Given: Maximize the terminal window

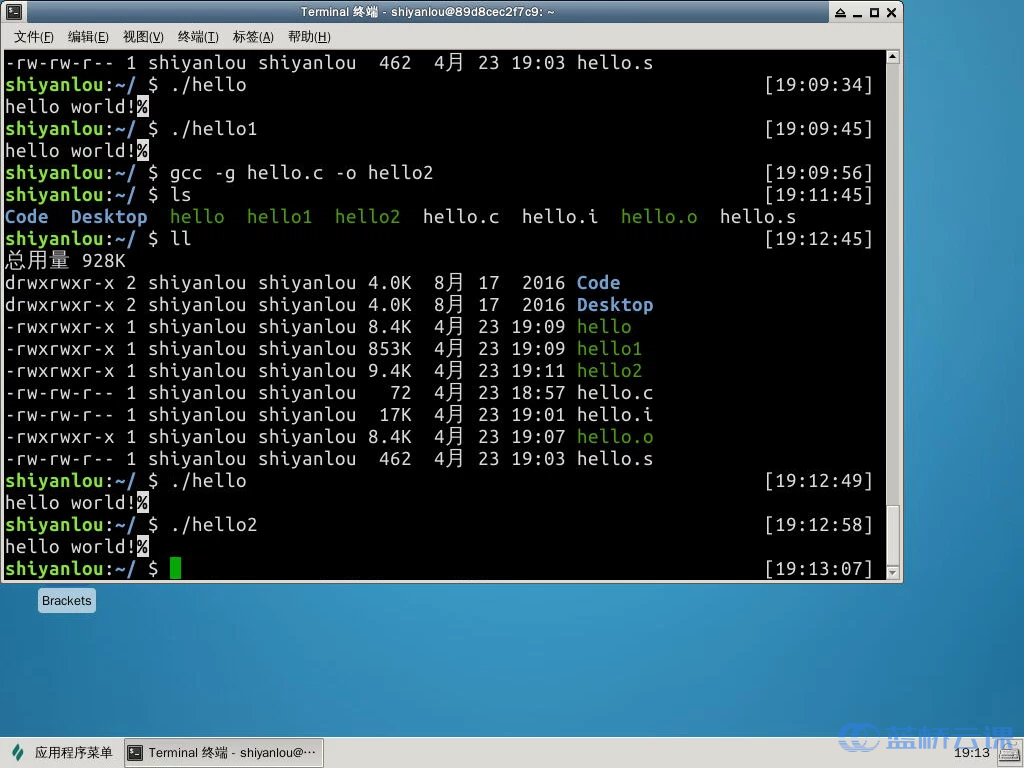Looking at the screenshot, I should click(874, 12).
